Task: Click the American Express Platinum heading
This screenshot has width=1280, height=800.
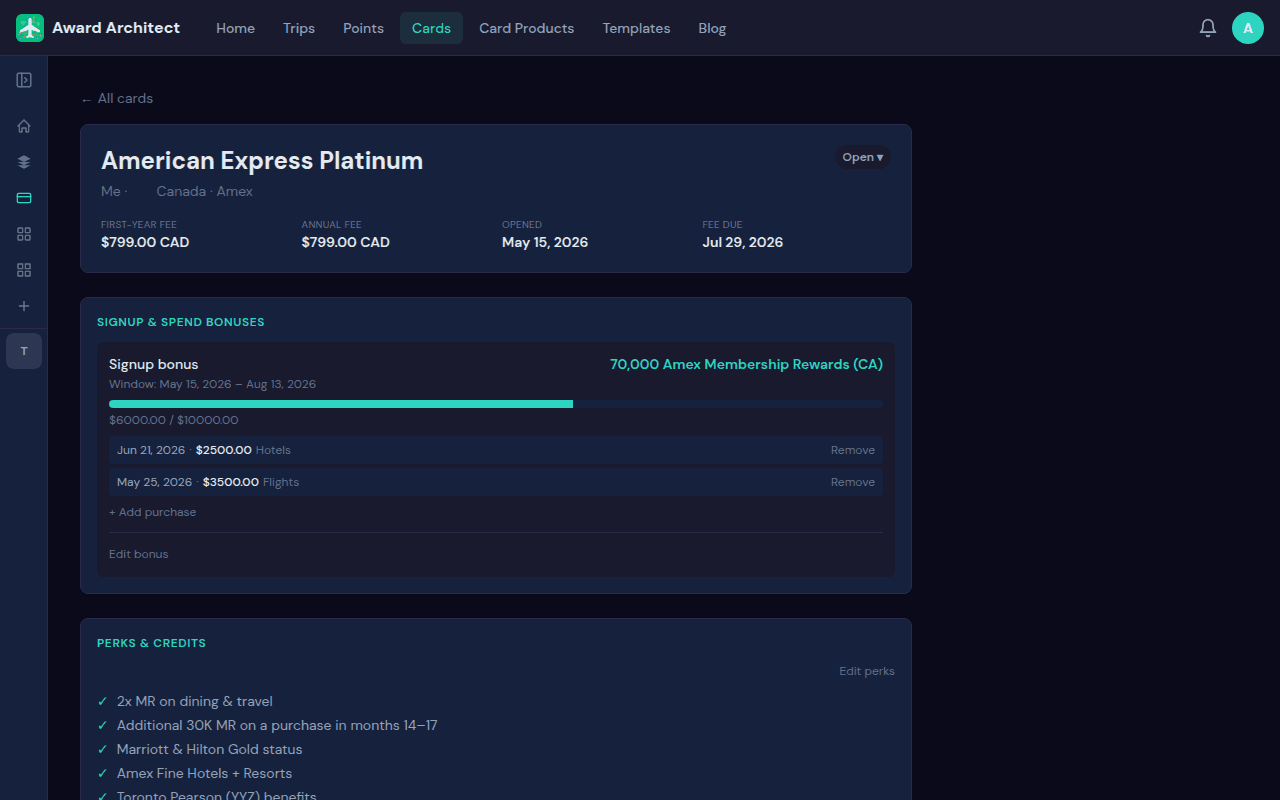Action: [262, 161]
